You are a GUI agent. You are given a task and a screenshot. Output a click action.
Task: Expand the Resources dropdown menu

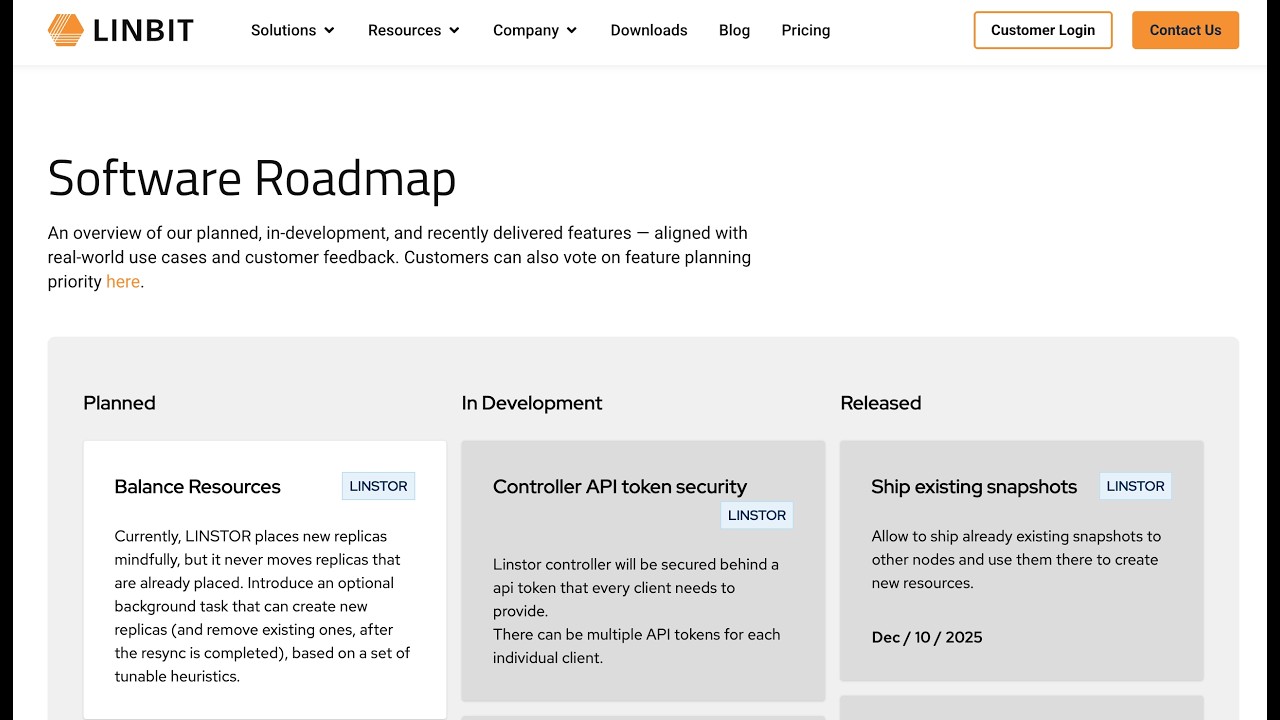[x=414, y=30]
